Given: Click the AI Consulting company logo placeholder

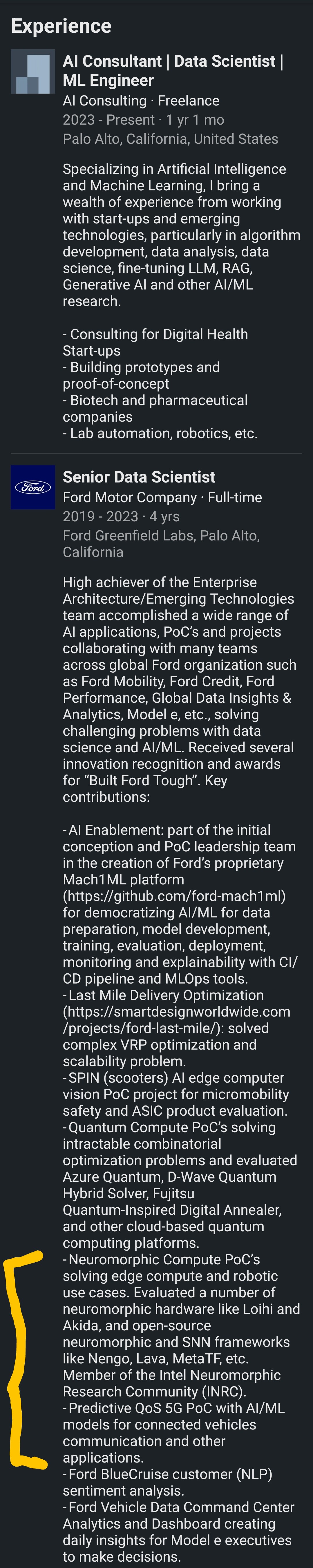Looking at the screenshot, I should [33, 72].
